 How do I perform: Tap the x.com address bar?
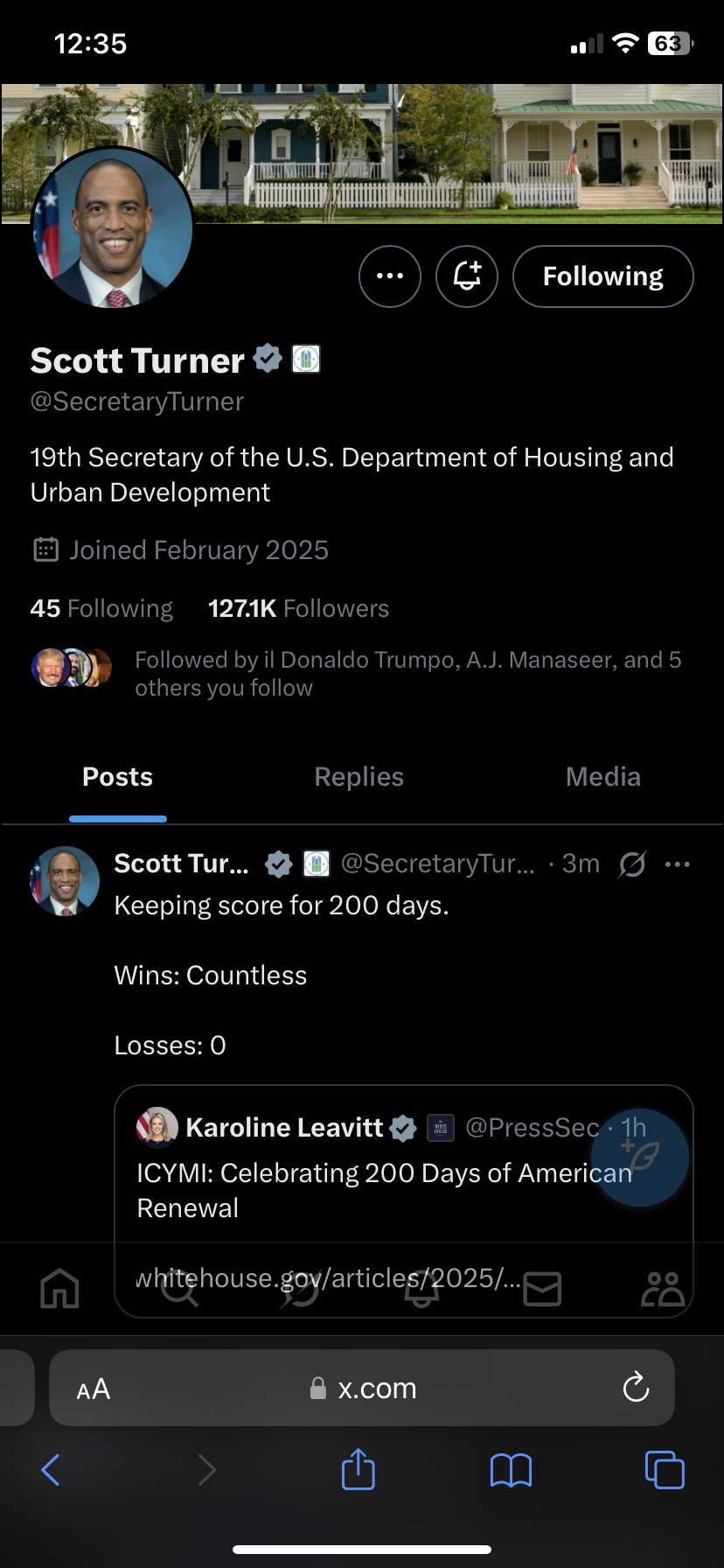362,1388
